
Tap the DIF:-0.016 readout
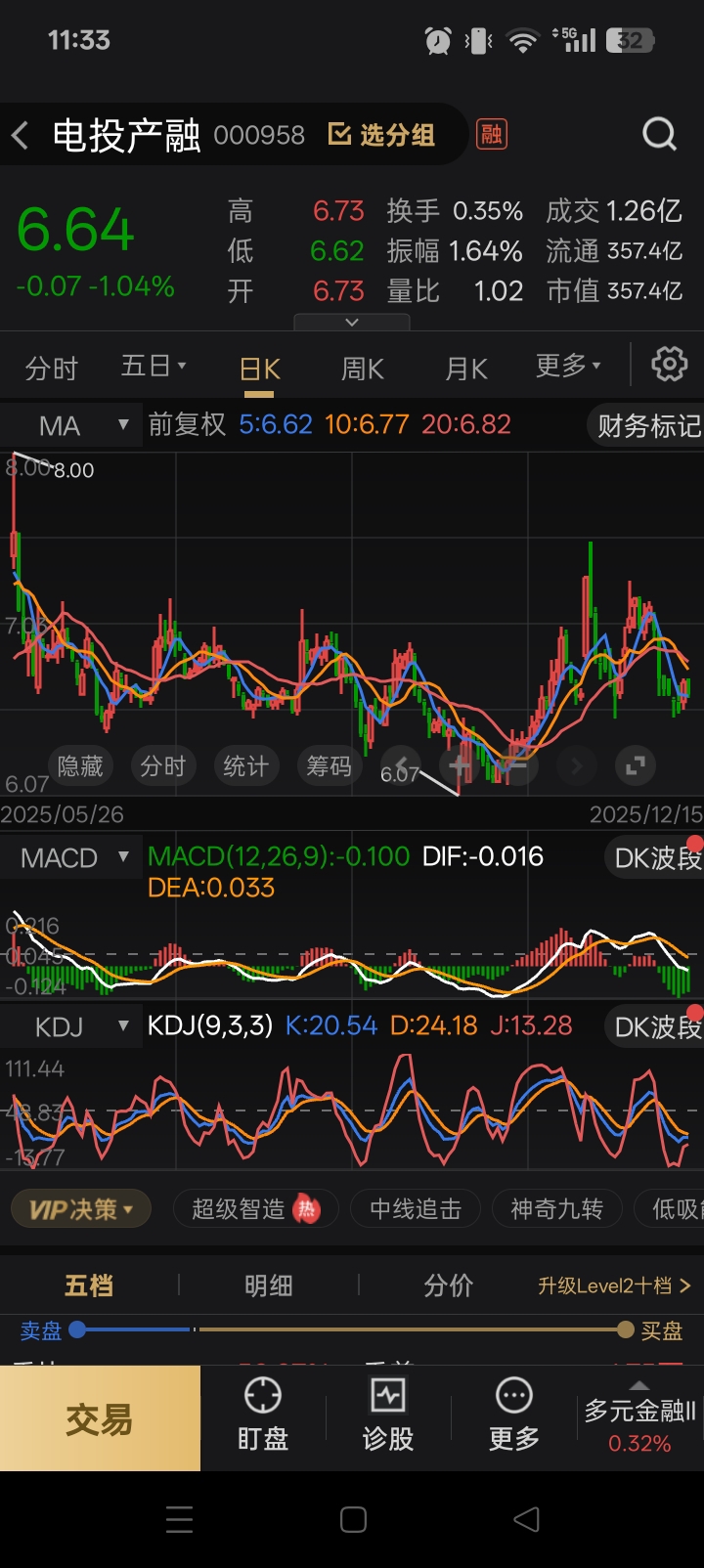coord(483,856)
